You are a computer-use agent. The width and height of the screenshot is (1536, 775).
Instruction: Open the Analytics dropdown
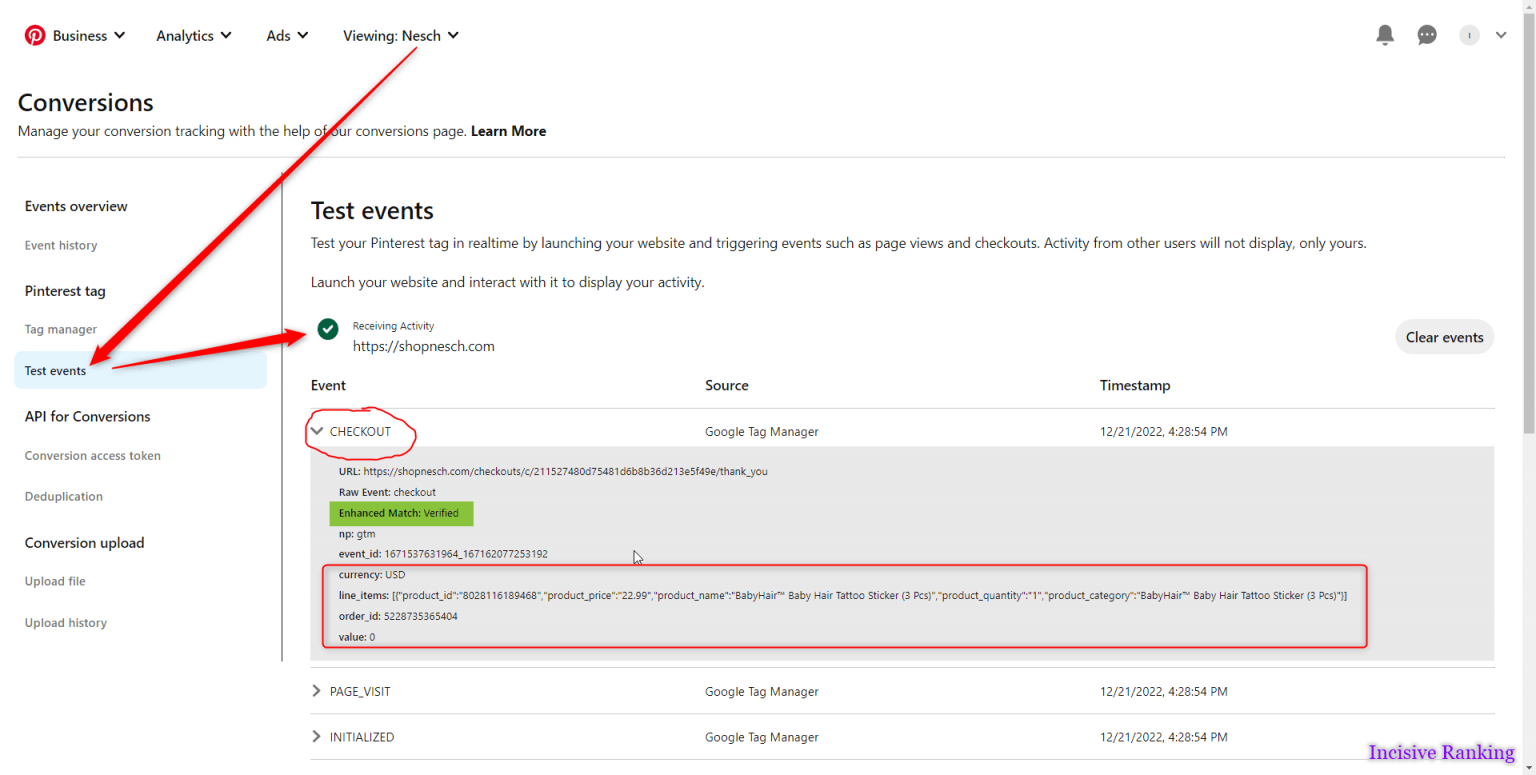[x=193, y=35]
